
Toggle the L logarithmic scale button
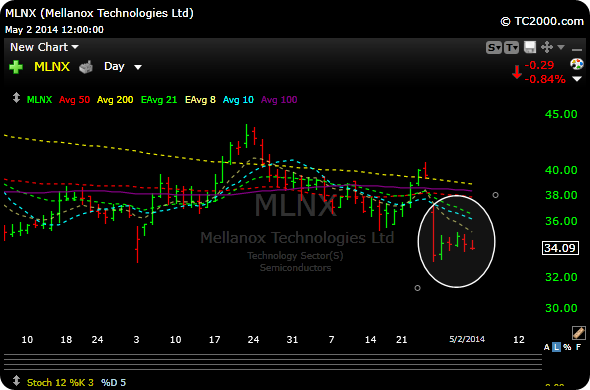coord(557,347)
